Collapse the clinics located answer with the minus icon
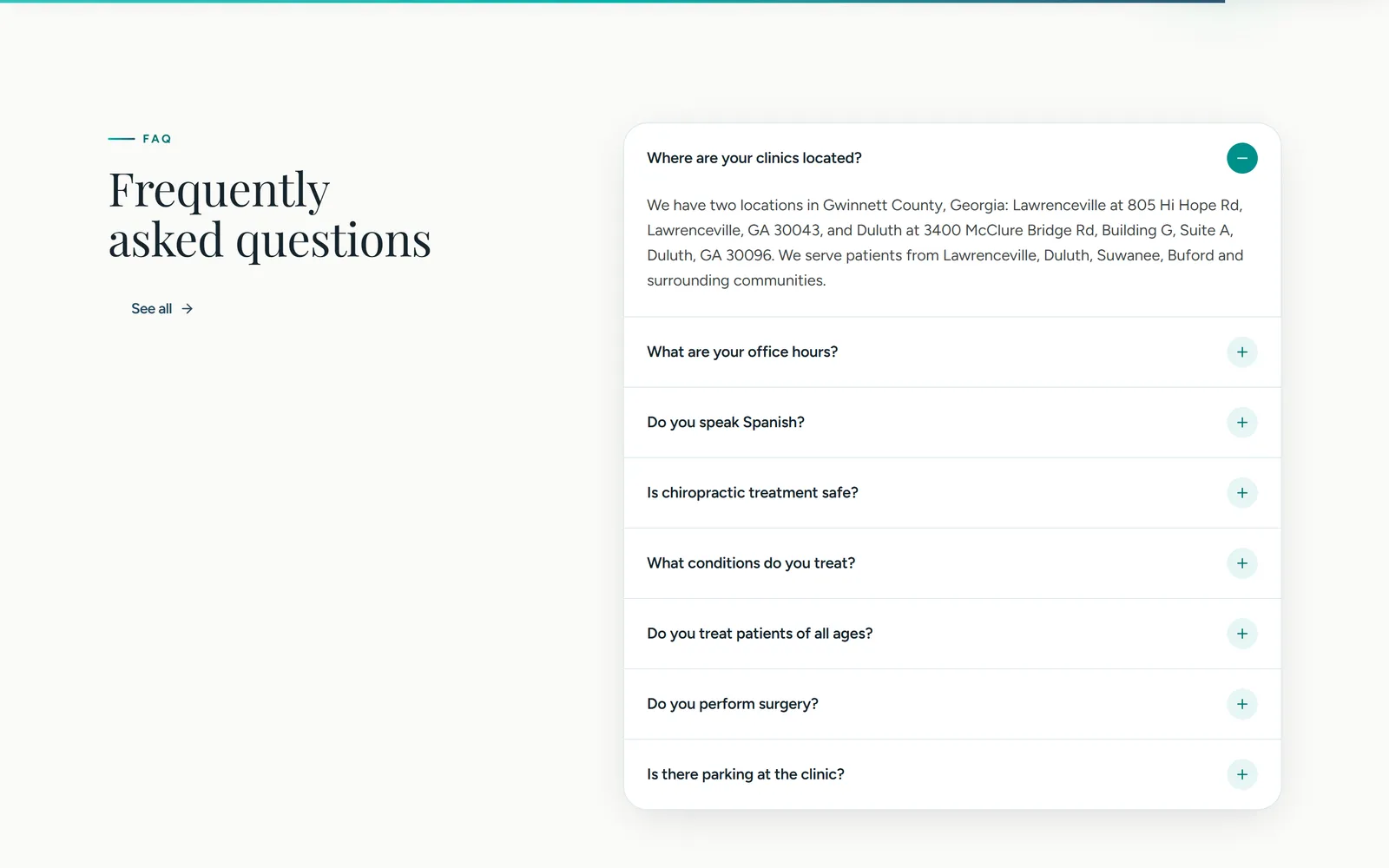Viewport: 1389px width, 868px height. pyautogui.click(x=1241, y=158)
